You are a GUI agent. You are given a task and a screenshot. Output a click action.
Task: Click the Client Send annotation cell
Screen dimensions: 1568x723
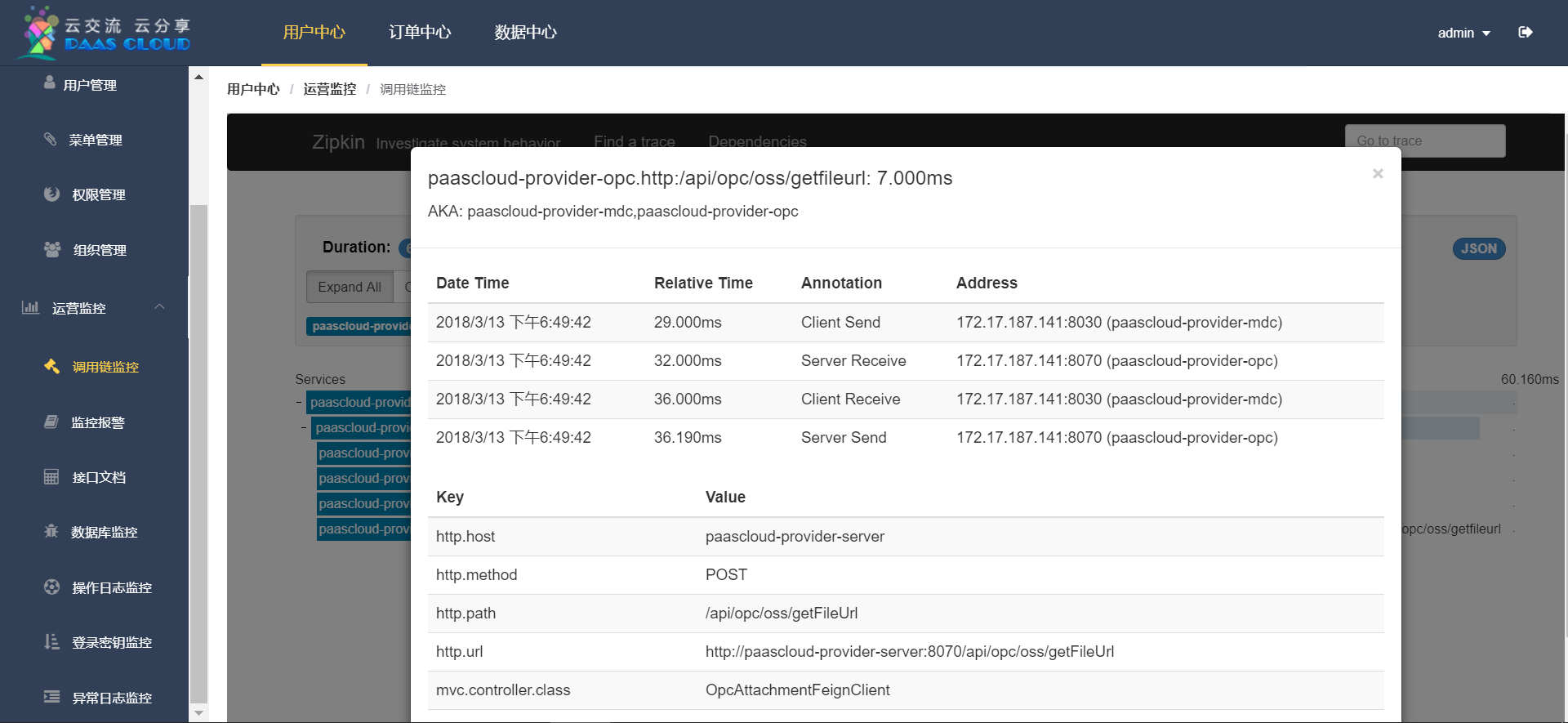click(840, 323)
